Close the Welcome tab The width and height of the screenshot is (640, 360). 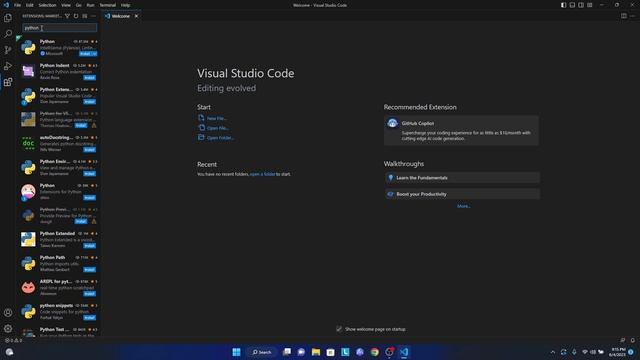coord(136,16)
